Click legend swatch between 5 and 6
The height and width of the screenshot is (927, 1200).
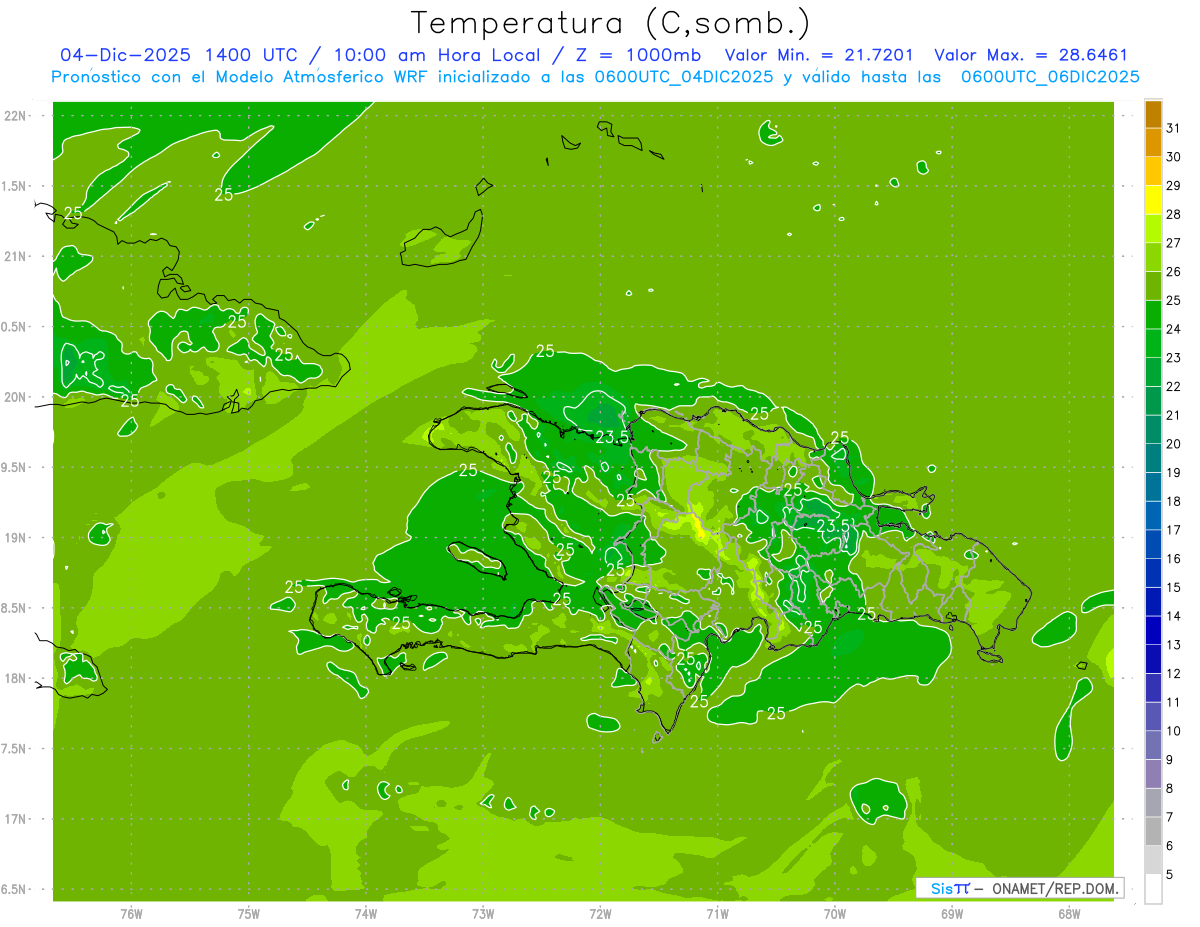pyautogui.click(x=1153, y=860)
